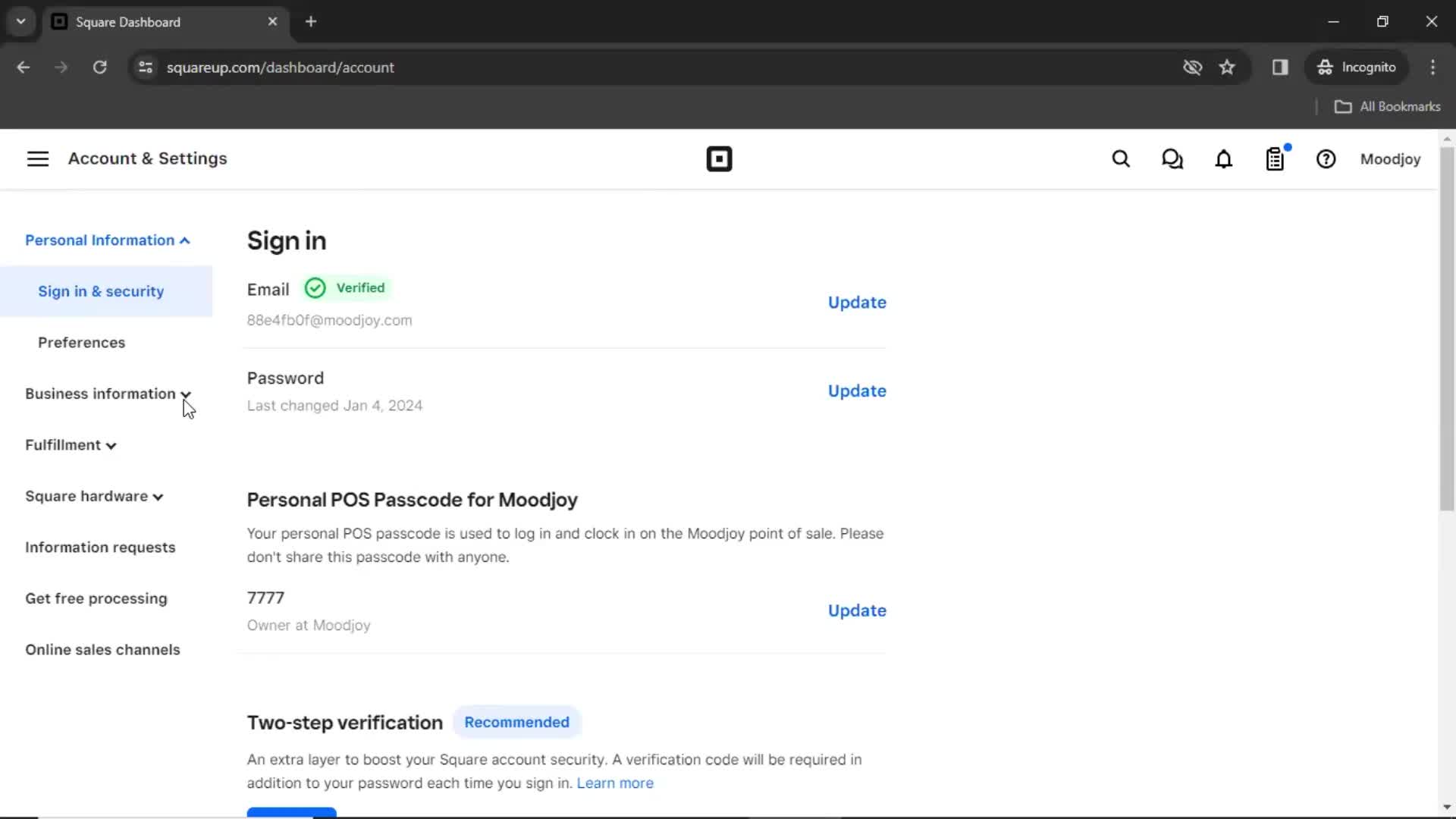The image size is (1456, 819).
Task: Select Sign in & security menu item
Action: click(x=100, y=291)
